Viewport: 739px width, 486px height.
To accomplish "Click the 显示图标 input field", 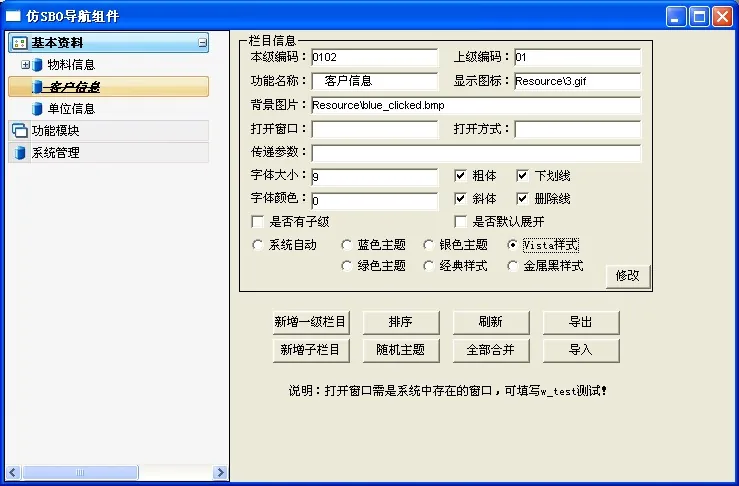I will [x=577, y=81].
